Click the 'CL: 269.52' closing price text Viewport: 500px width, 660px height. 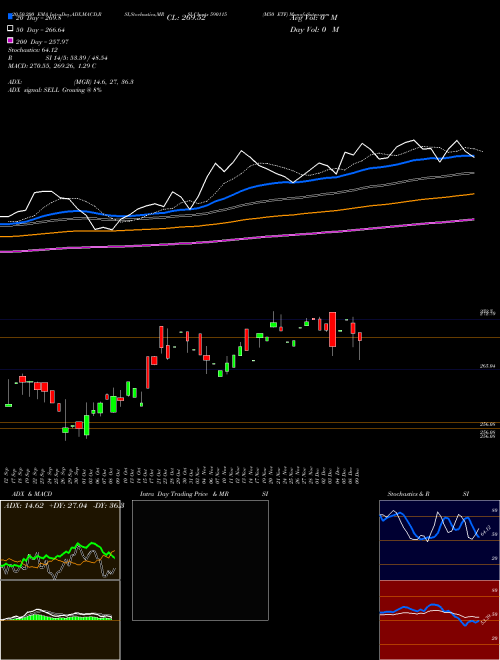click(x=186, y=18)
